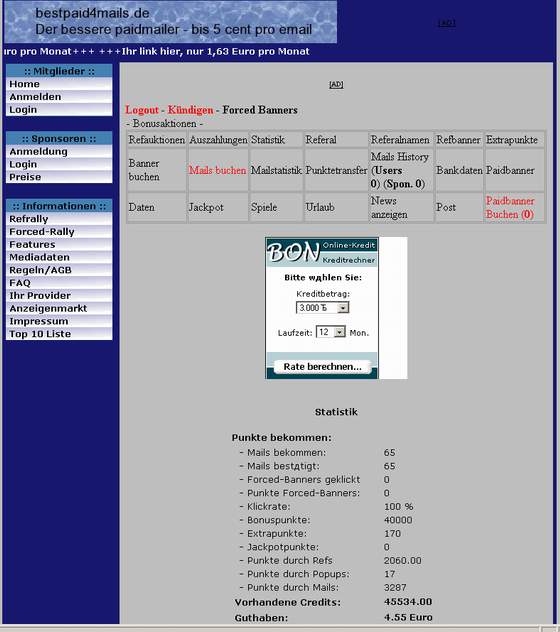Screen dimensions: 560x632
Task: Expand the Laufzeit months dropdown
Action: [340, 332]
